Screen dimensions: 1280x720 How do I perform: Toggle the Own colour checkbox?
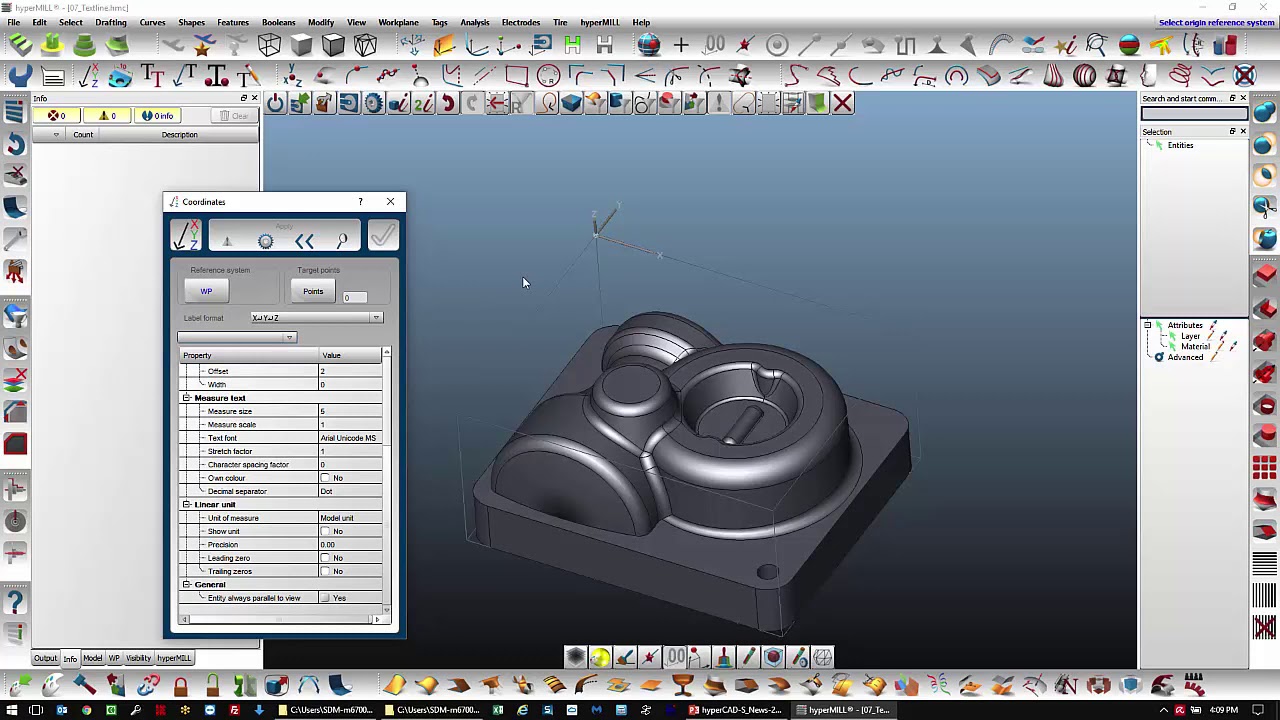325,478
